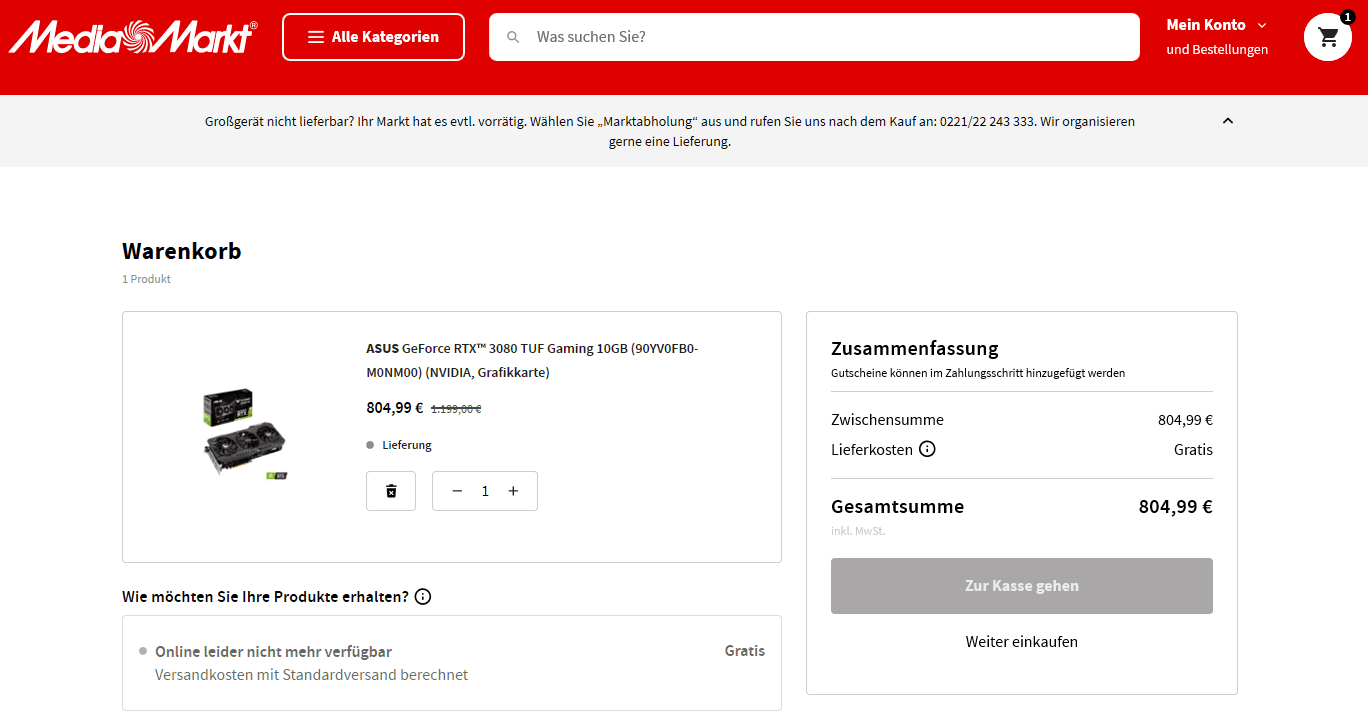Click the Gesamtsumme 804,99 € amount

[x=1176, y=507]
